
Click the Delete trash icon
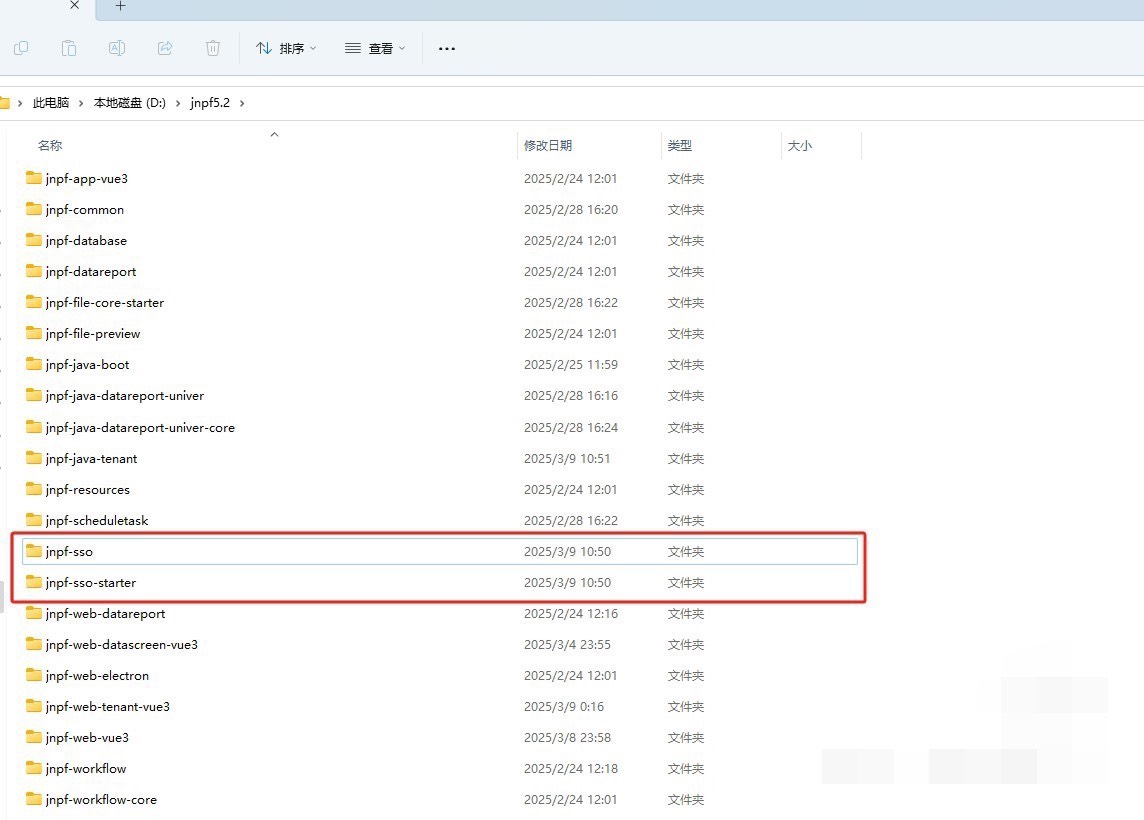click(213, 48)
